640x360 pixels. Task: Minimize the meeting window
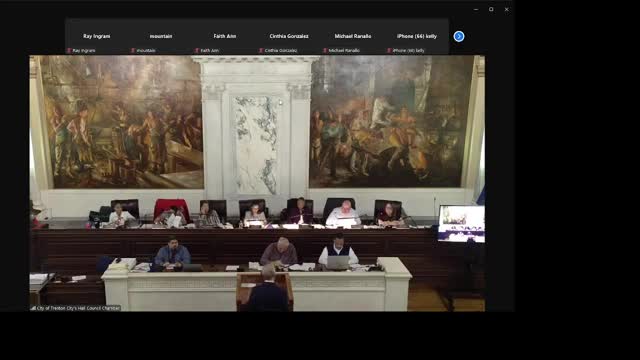[x=476, y=9]
